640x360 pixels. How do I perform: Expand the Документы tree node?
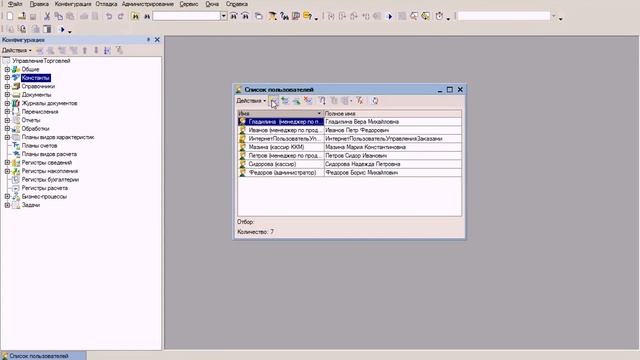coord(7,95)
